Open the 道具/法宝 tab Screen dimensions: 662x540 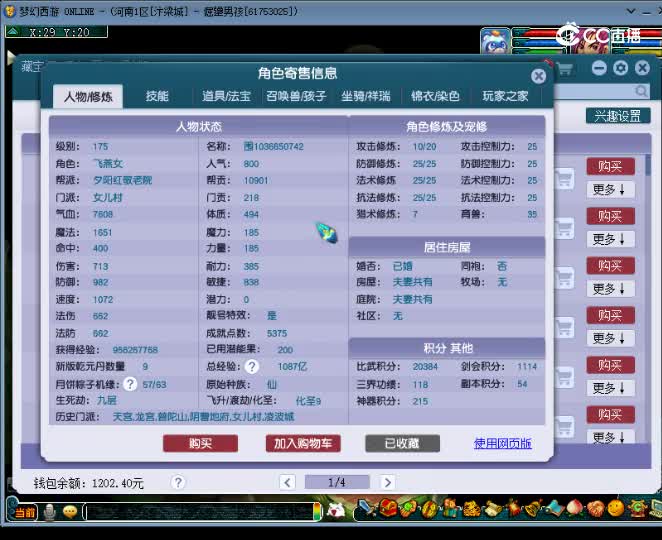pos(226,96)
